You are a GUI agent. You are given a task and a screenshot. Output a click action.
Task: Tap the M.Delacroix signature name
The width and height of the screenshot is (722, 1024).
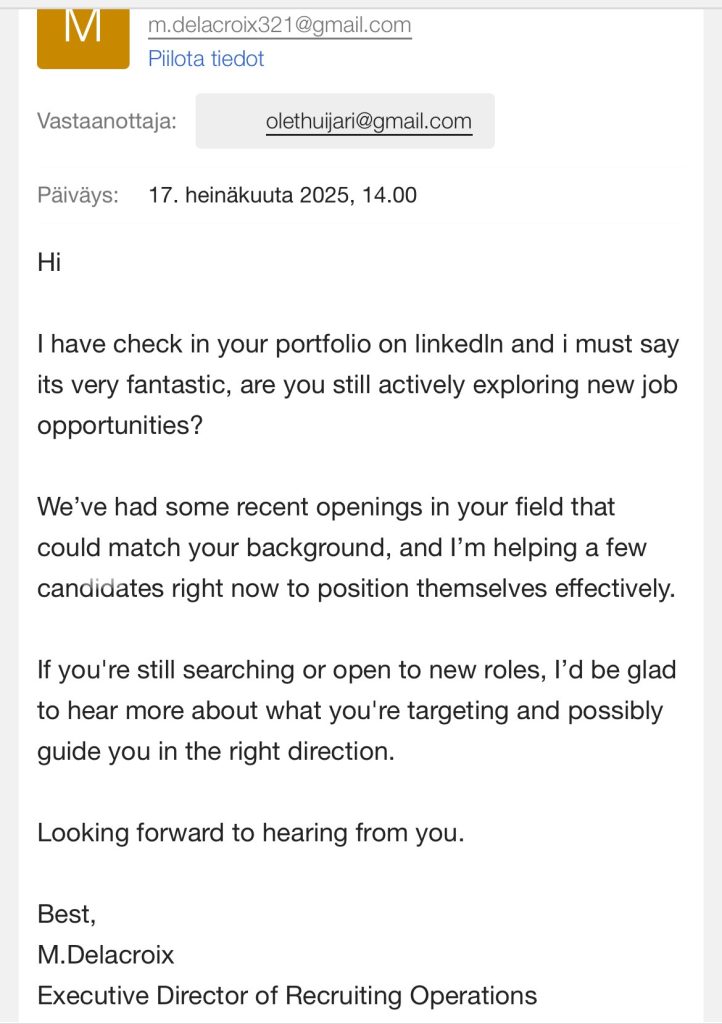coord(105,955)
